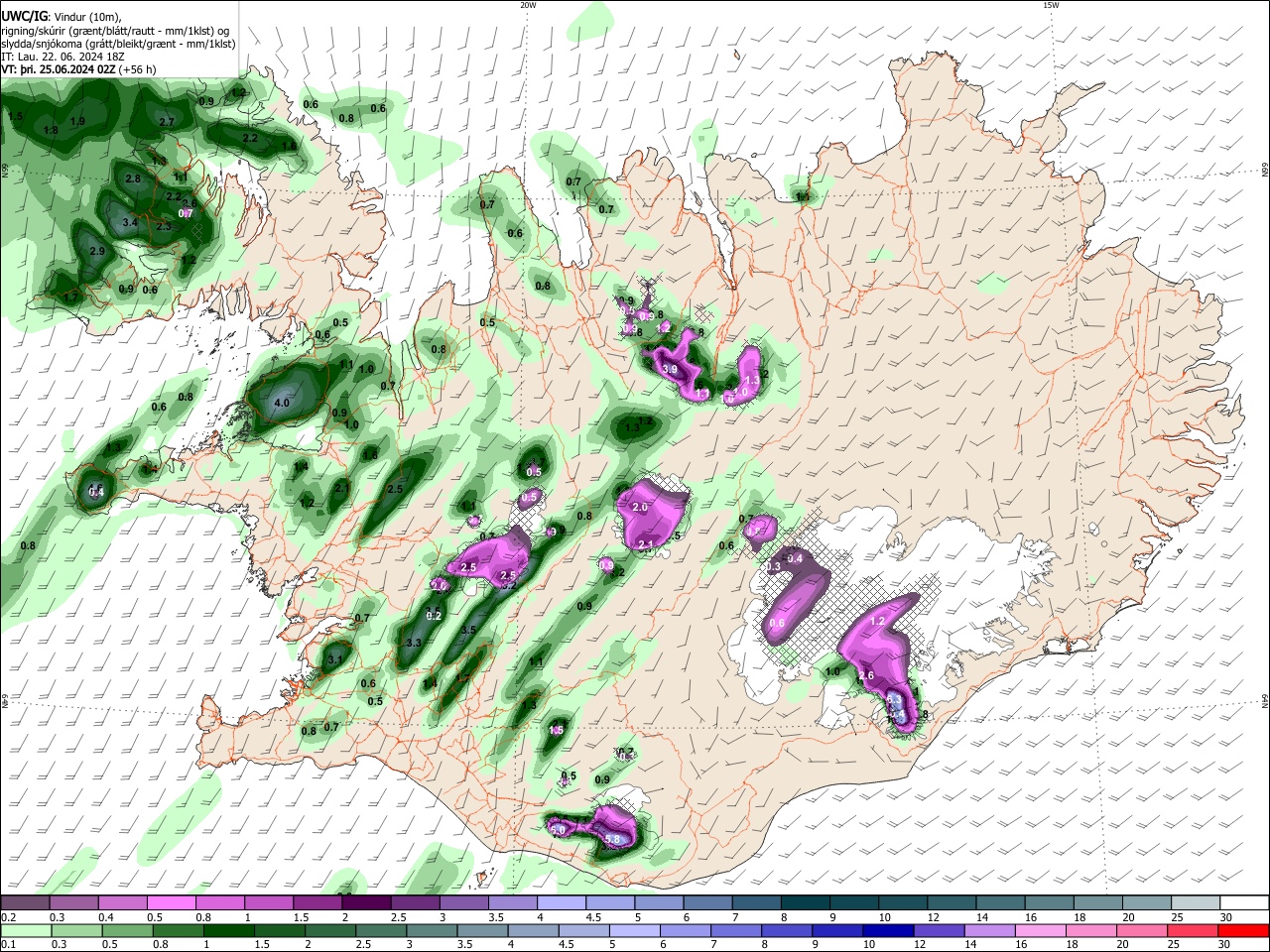Viewport: 1270px width, 952px height.
Task: Click the '2.8' precipitation value on the map
Action: click(x=133, y=178)
